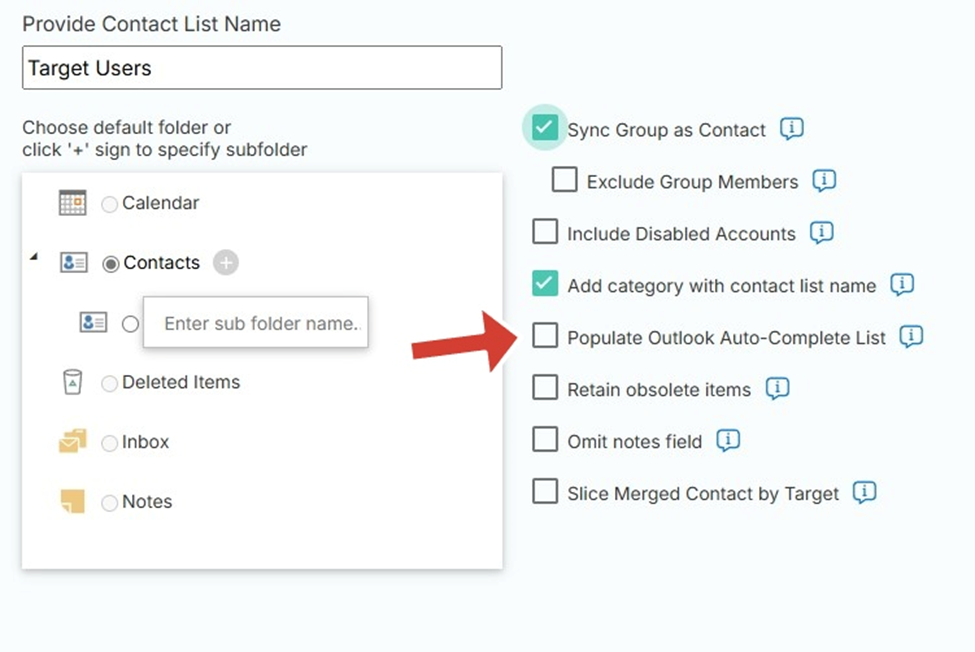Check Include Disabled Accounts
Viewport: 975px width, 652px height.
(x=545, y=231)
